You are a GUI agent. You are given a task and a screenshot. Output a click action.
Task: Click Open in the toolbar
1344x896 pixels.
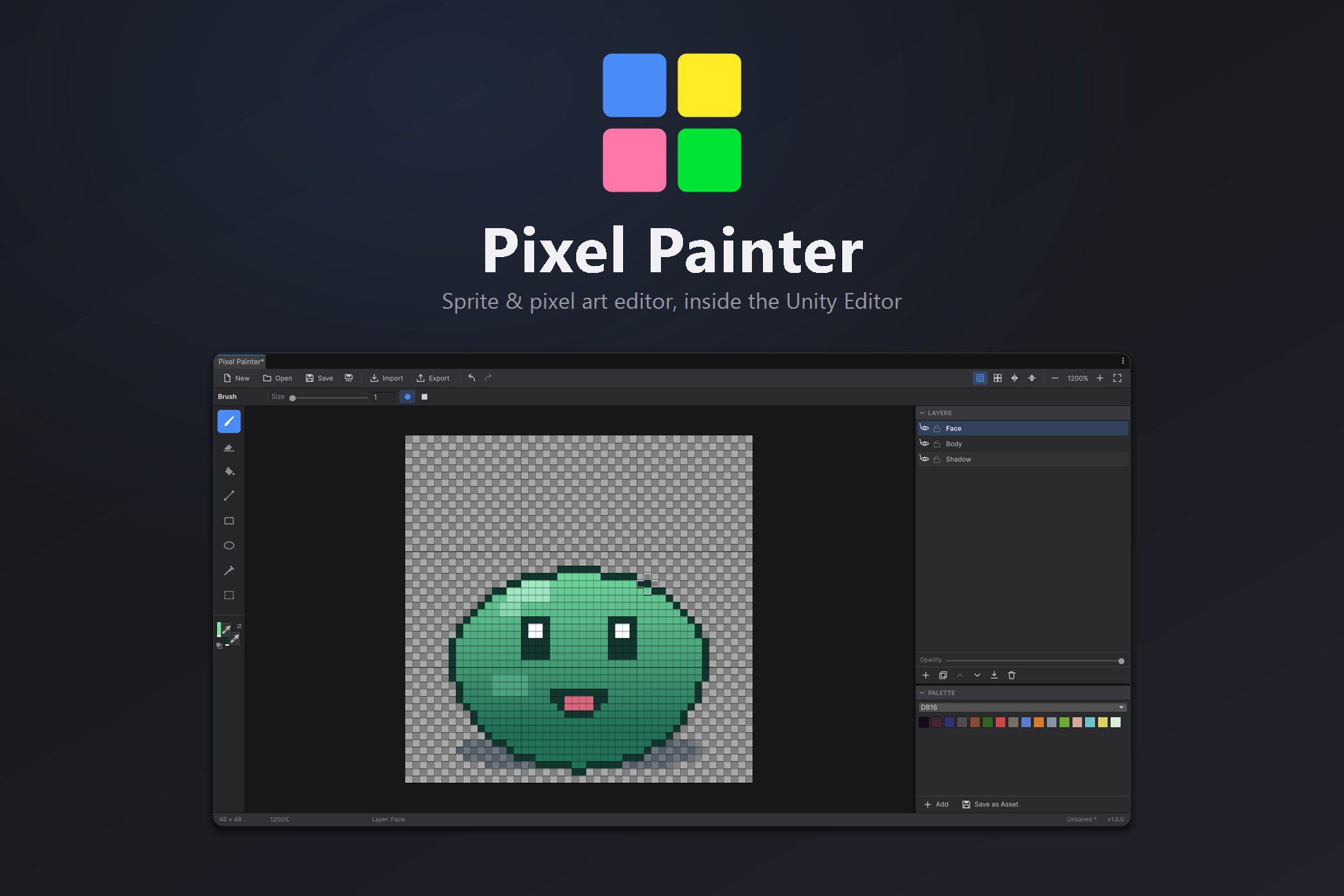point(278,378)
